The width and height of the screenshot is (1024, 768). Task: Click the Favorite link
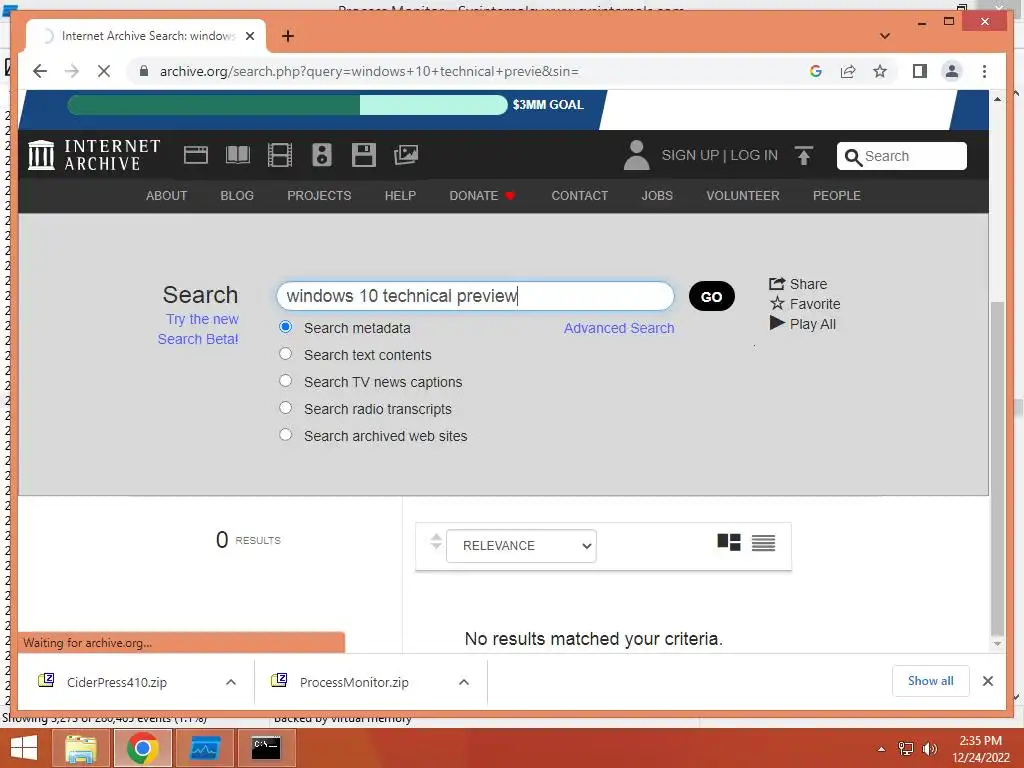805,304
